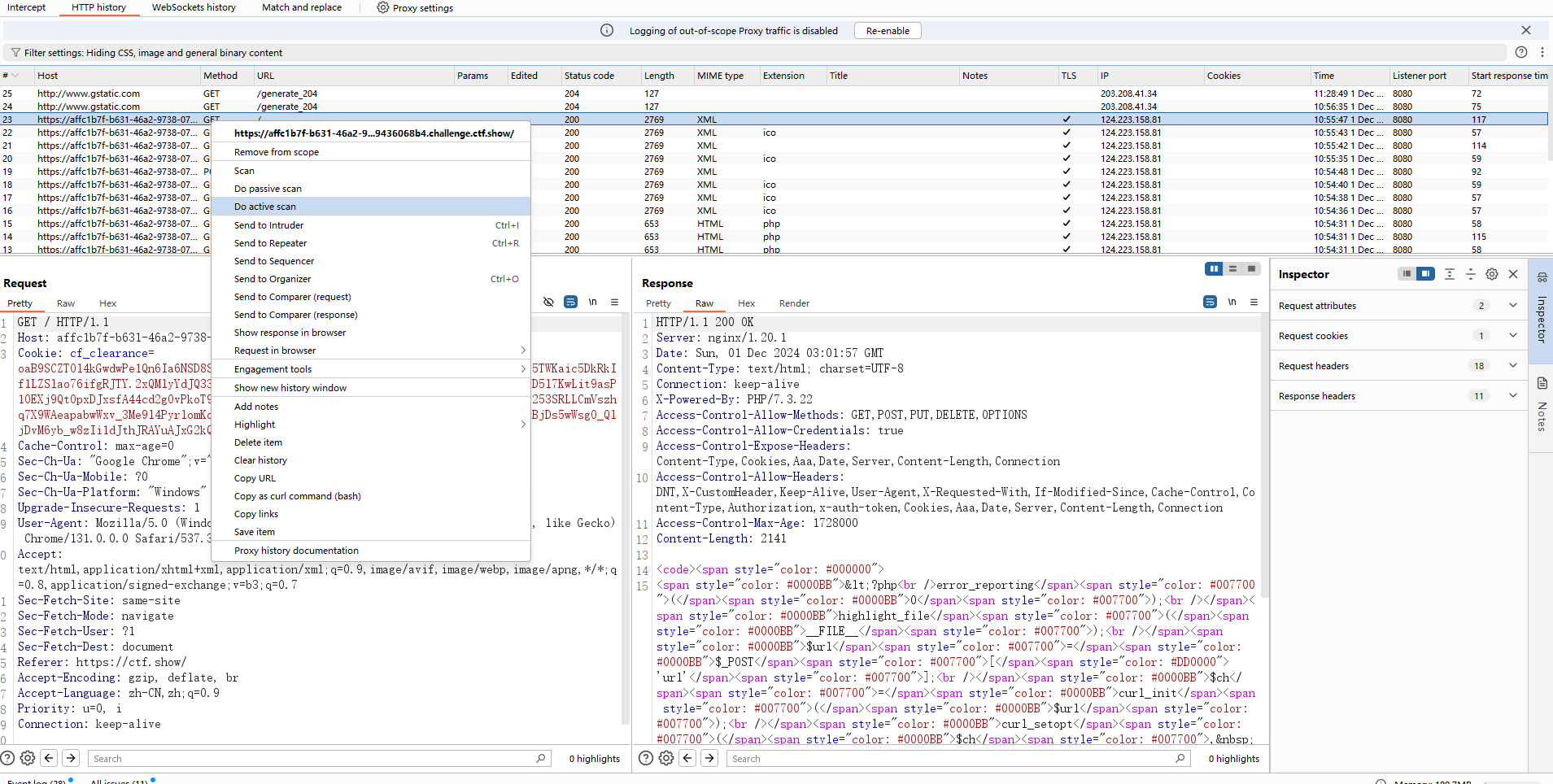Open WebSockets history tab
This screenshot has height=784, width=1553.
point(194,7)
